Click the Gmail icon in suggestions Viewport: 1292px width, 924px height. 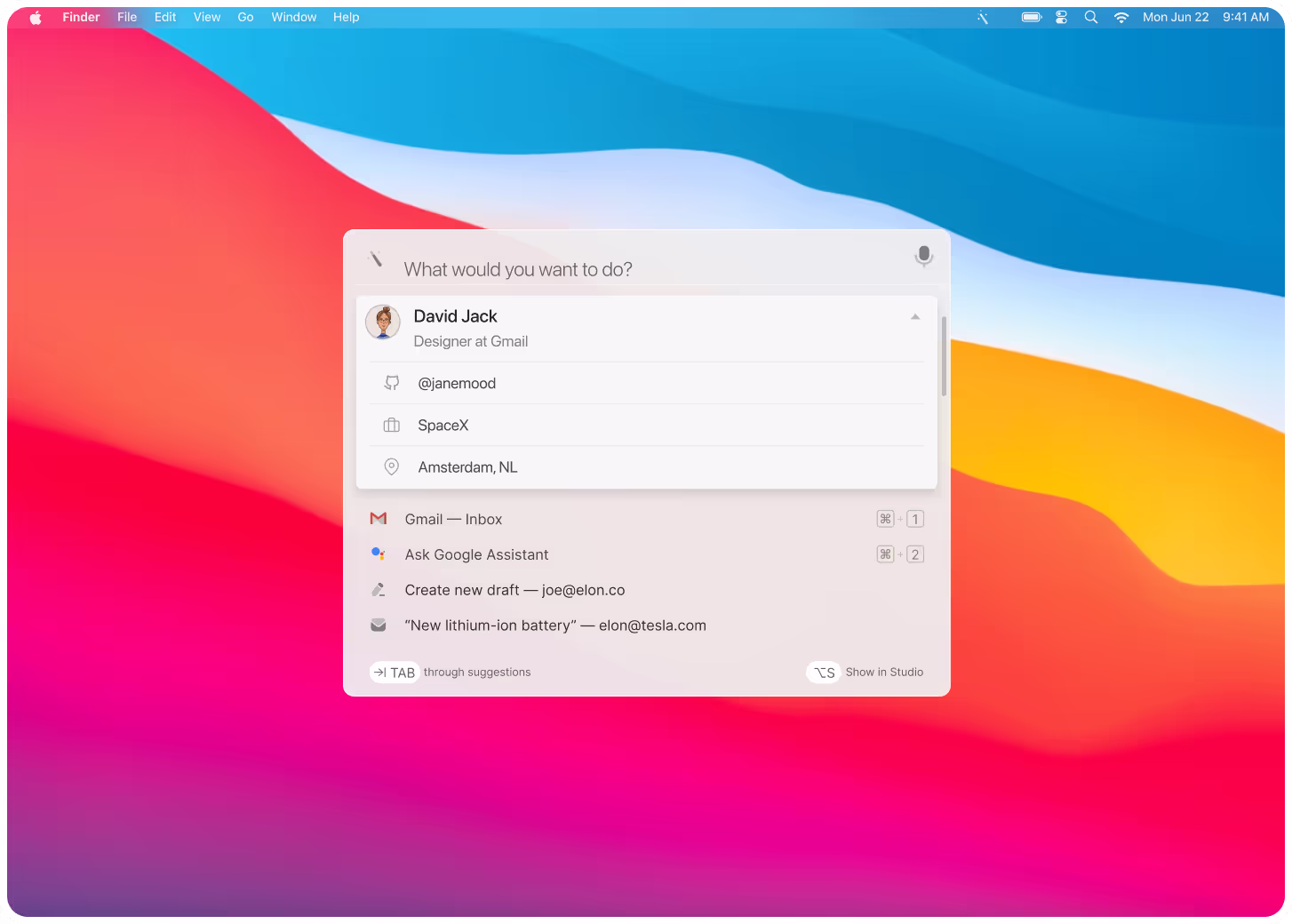pos(379,519)
